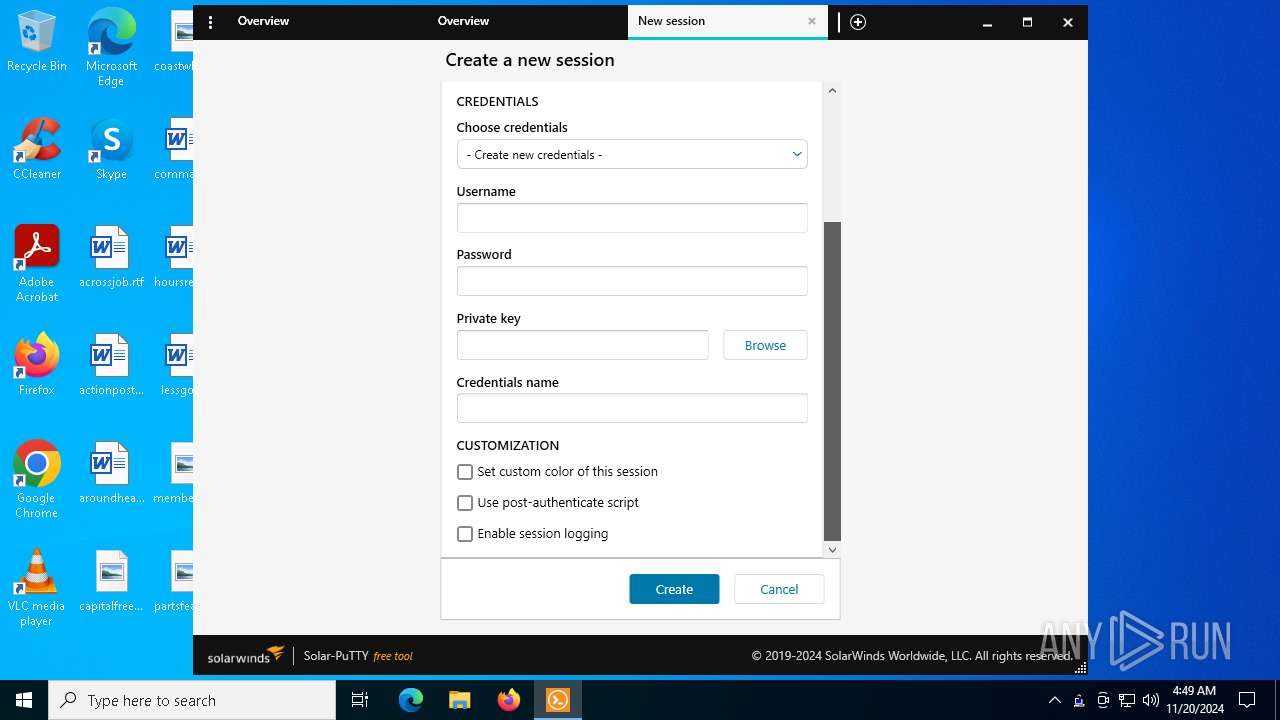This screenshot has height=720, width=1280.
Task: Open Task View on the taskbar
Action: click(x=360, y=700)
